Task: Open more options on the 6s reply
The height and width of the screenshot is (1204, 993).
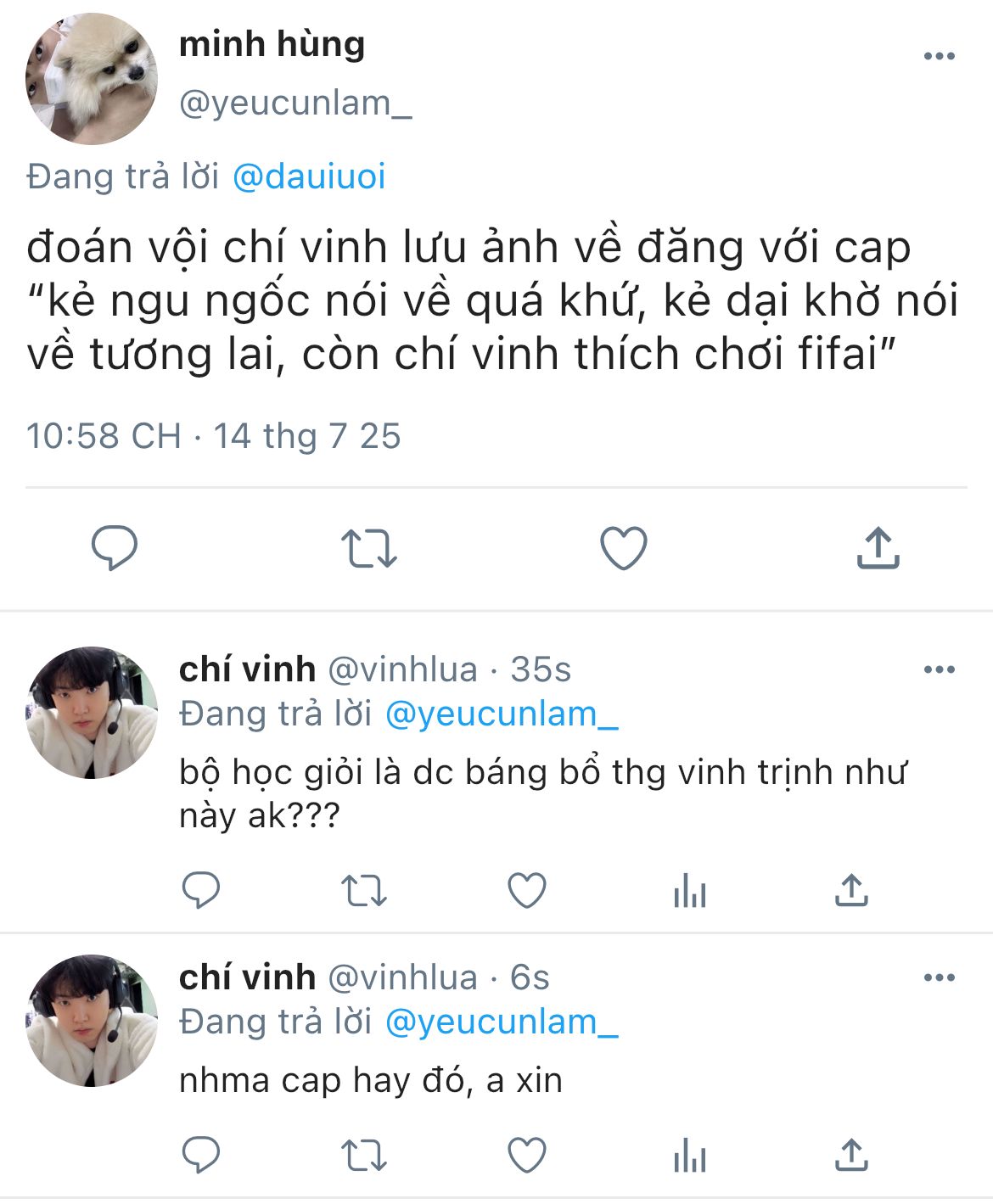Action: coord(940,977)
